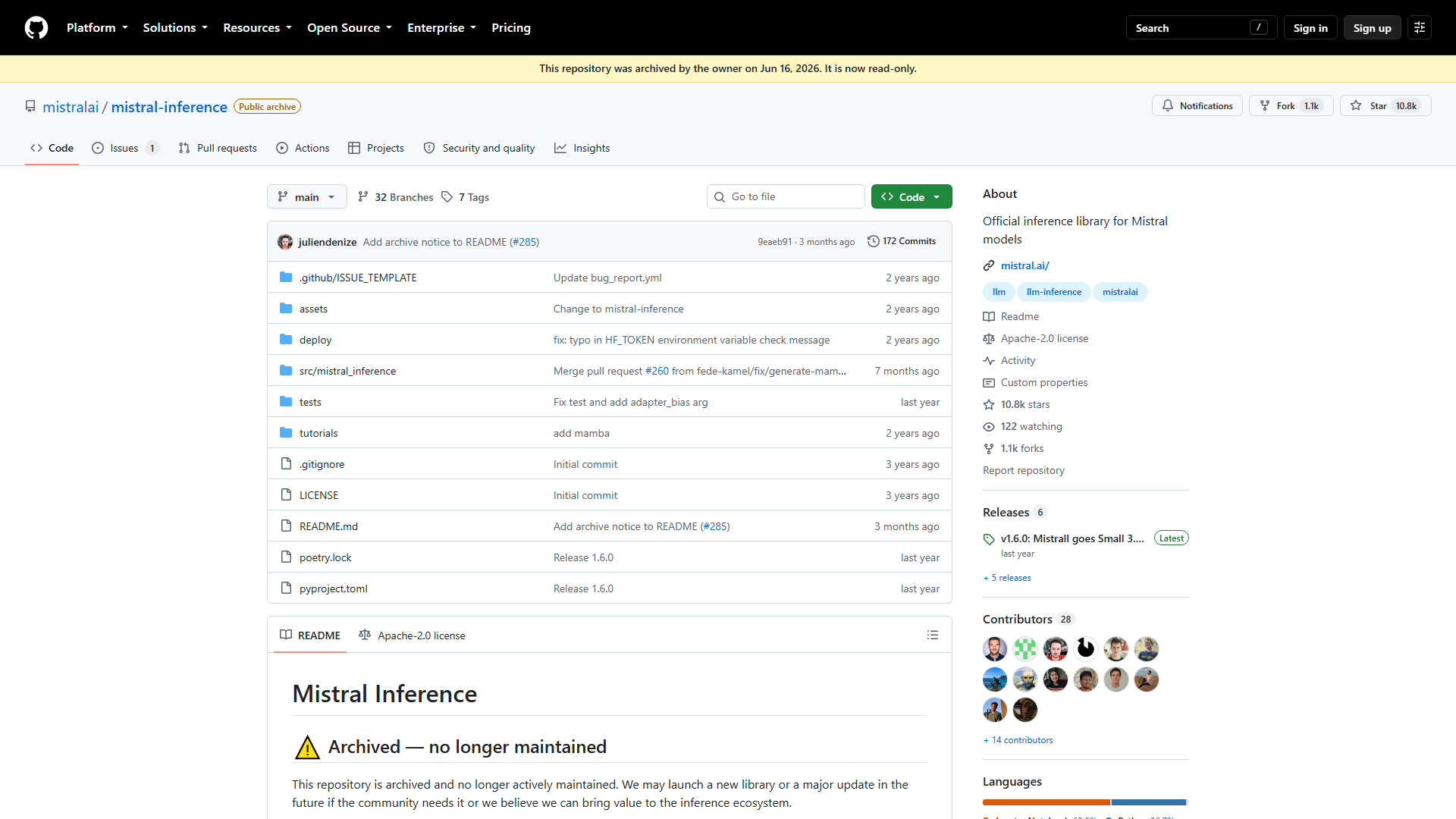Open the Actions tab
The width and height of the screenshot is (1456, 819).
[303, 148]
